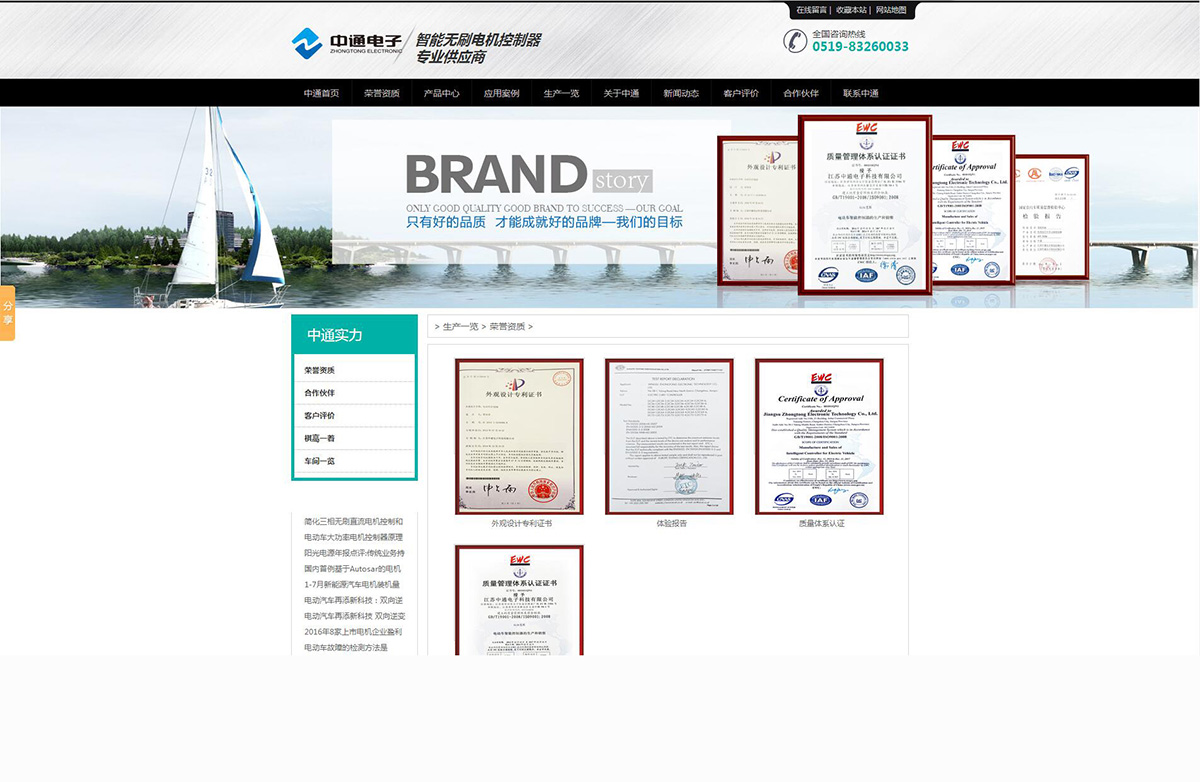Screen dimensions: 1200x782
Task: Select 应用案例 in navigation bar
Action: (502, 93)
